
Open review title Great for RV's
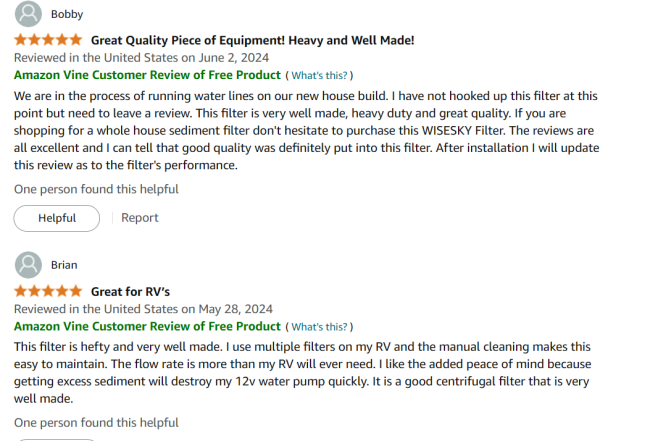pos(131,292)
